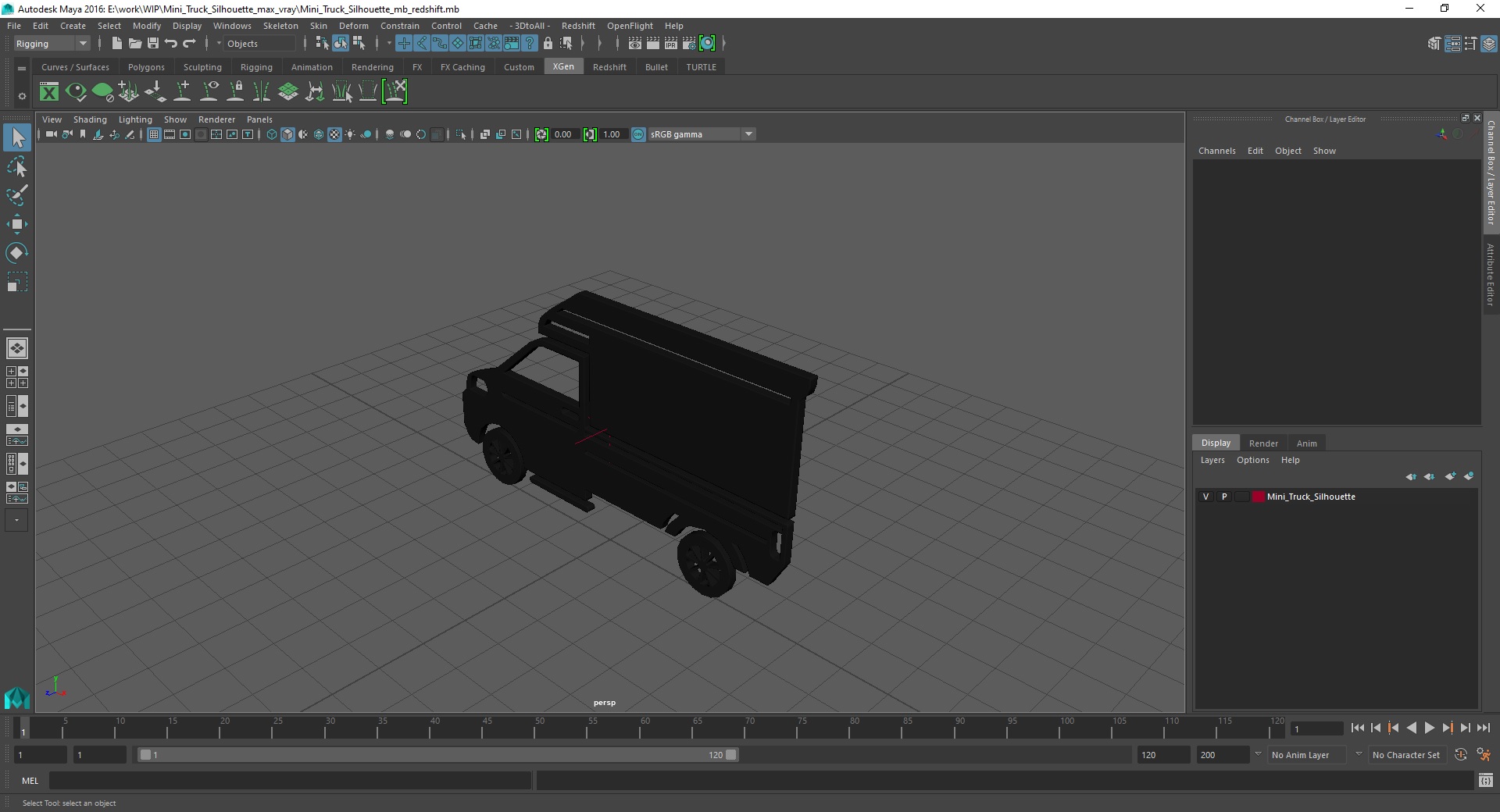Image resolution: width=1500 pixels, height=812 pixels.
Task: Toggle P playback of Mini_Truck_Silhouette layer
Action: click(1224, 497)
